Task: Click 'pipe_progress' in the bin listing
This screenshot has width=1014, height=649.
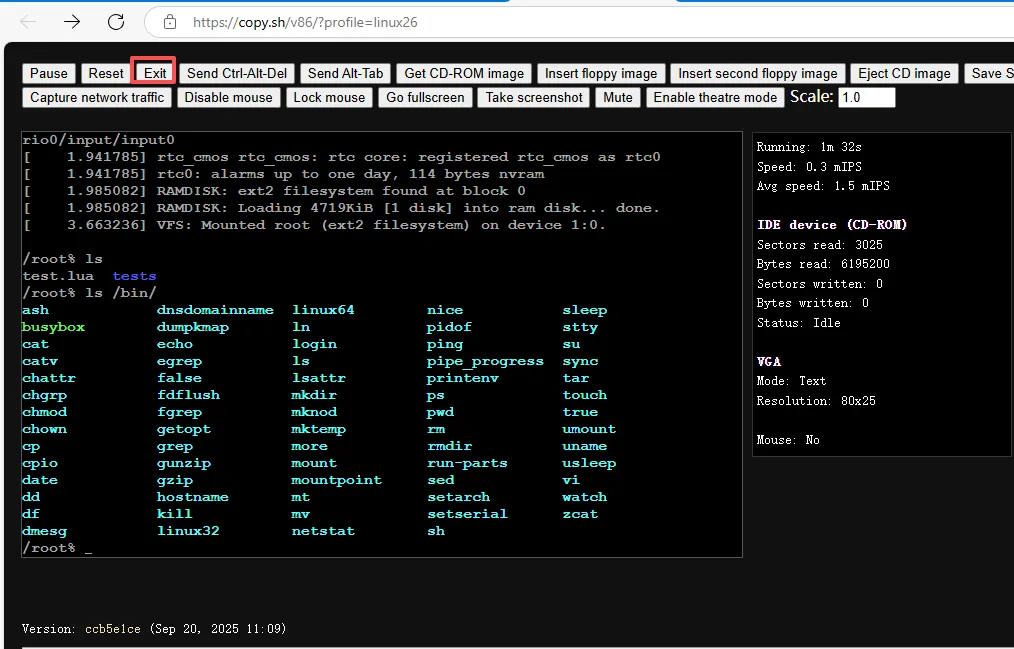Action: coord(485,361)
